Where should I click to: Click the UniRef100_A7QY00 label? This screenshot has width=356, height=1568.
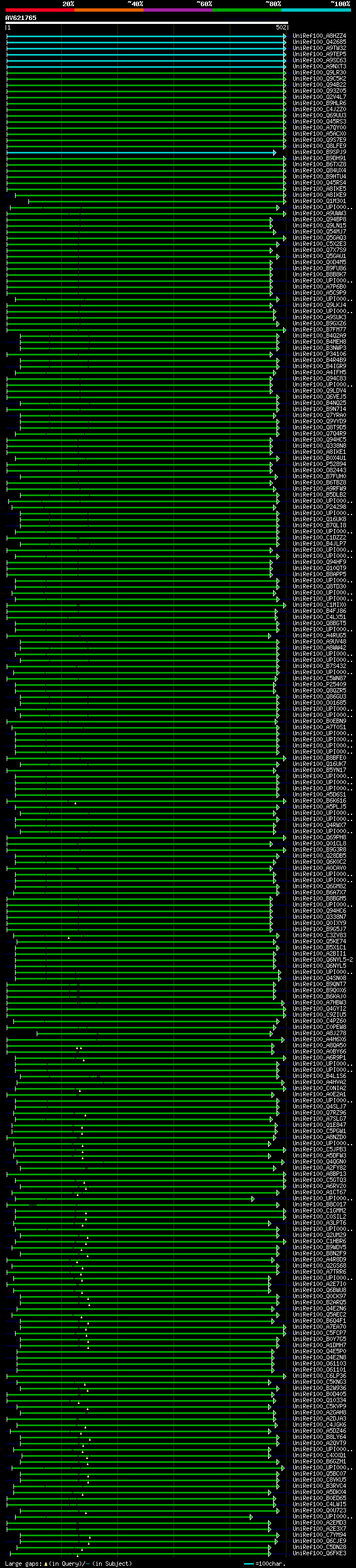pos(319,128)
